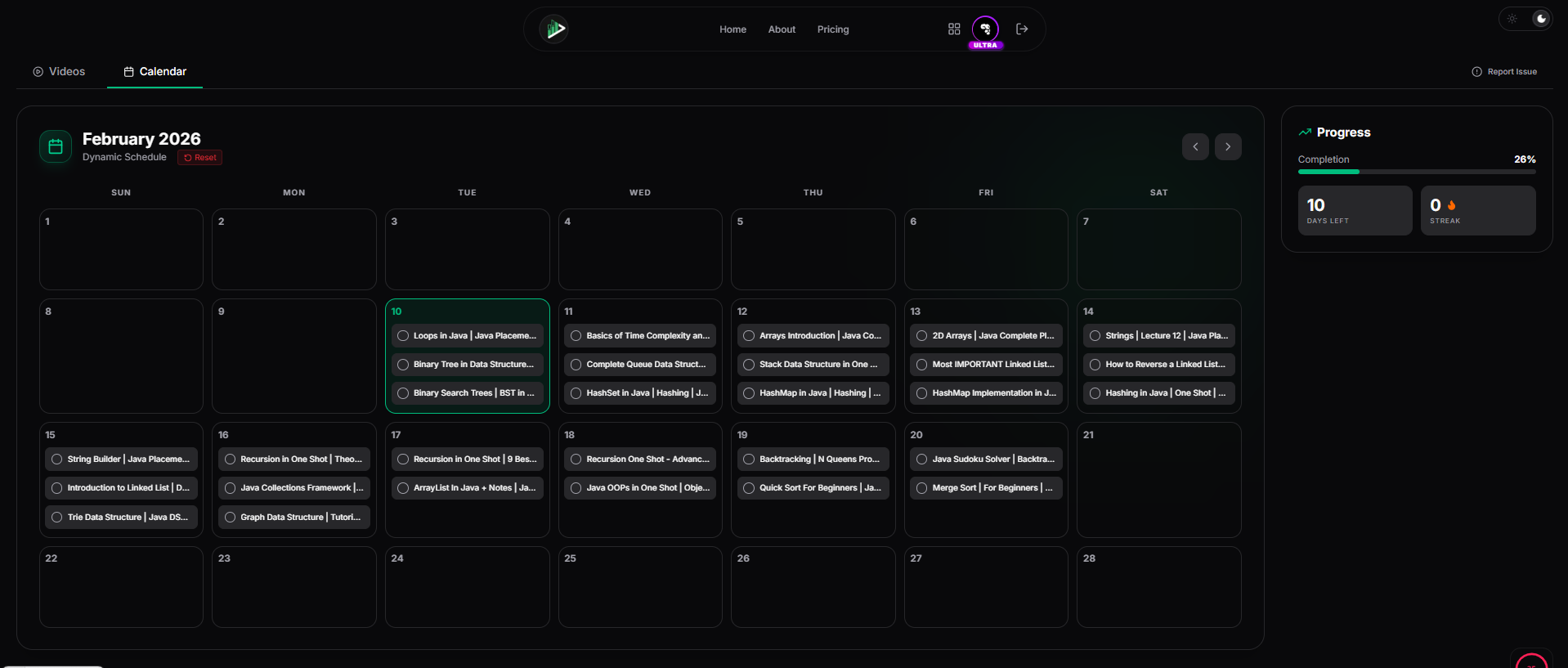Click the logout icon in navbar

[1022, 29]
